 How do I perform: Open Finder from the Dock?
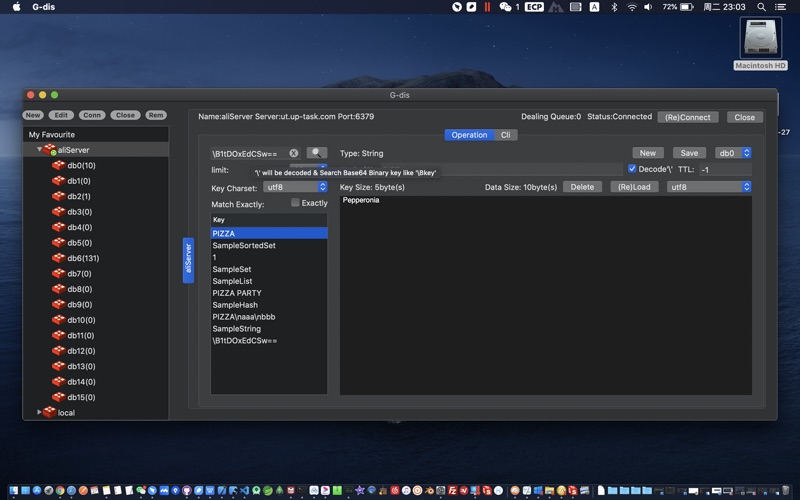click(13, 491)
